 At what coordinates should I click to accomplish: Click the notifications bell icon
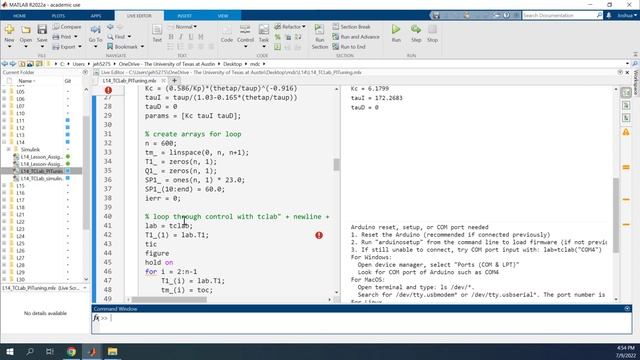coord(609,15)
